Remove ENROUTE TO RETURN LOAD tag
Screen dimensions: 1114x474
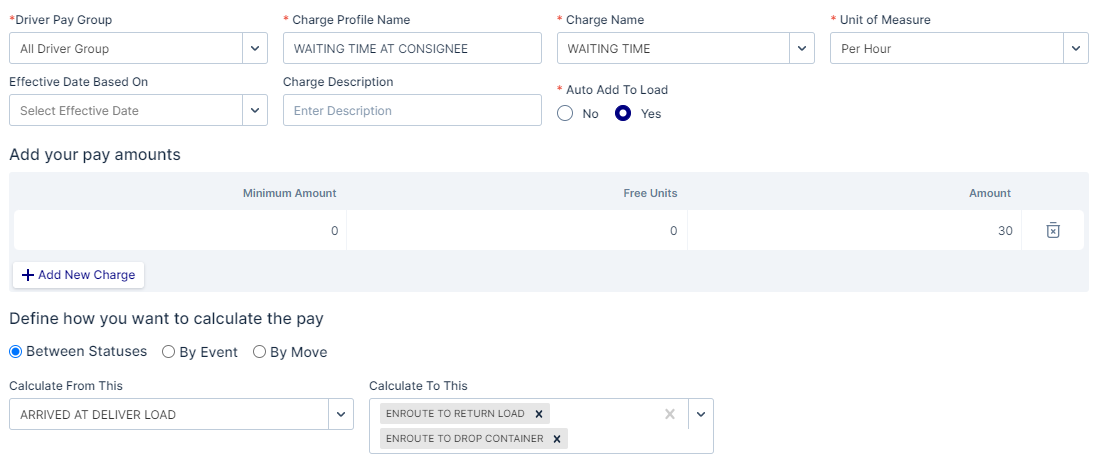(x=538, y=414)
